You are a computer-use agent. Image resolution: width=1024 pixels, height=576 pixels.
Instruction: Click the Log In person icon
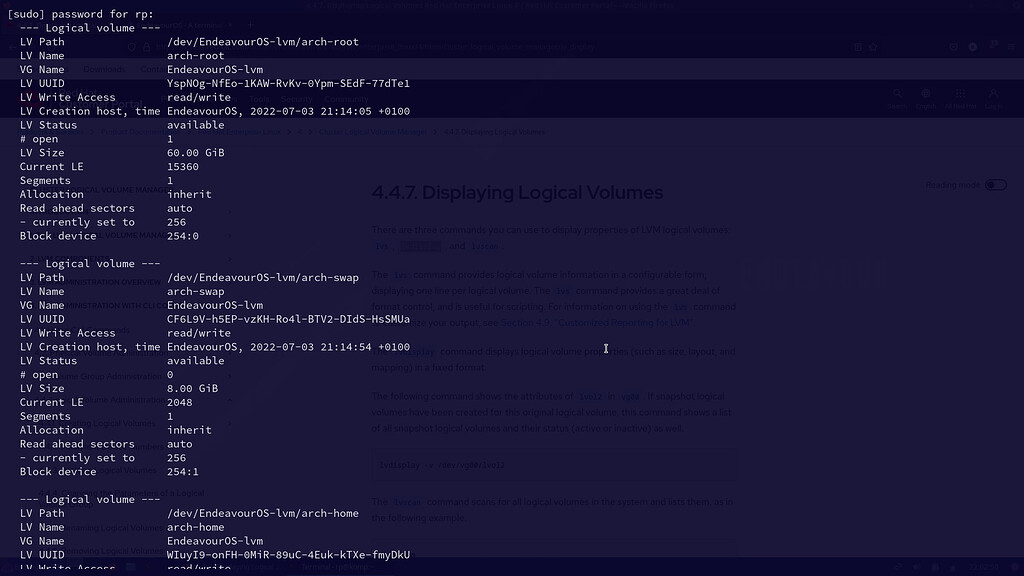coord(993,93)
